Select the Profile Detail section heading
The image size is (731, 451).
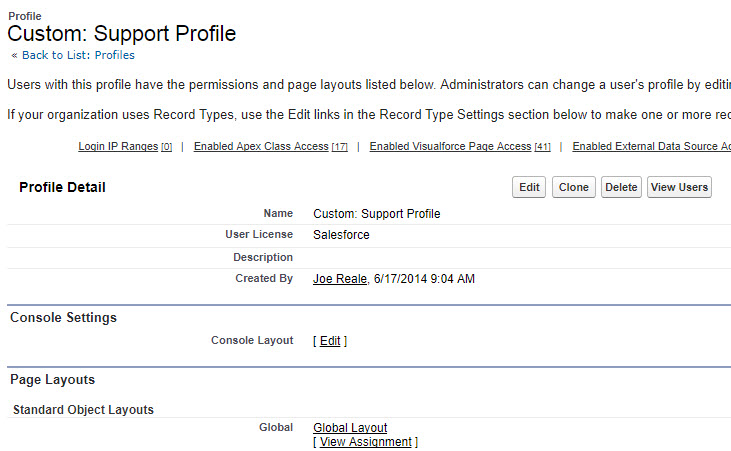point(62,187)
